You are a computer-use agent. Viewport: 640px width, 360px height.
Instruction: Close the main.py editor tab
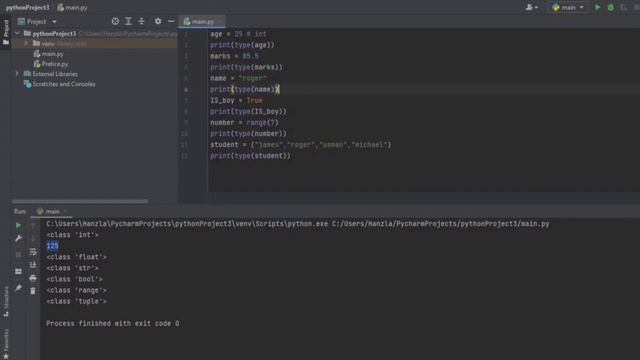(x=220, y=21)
